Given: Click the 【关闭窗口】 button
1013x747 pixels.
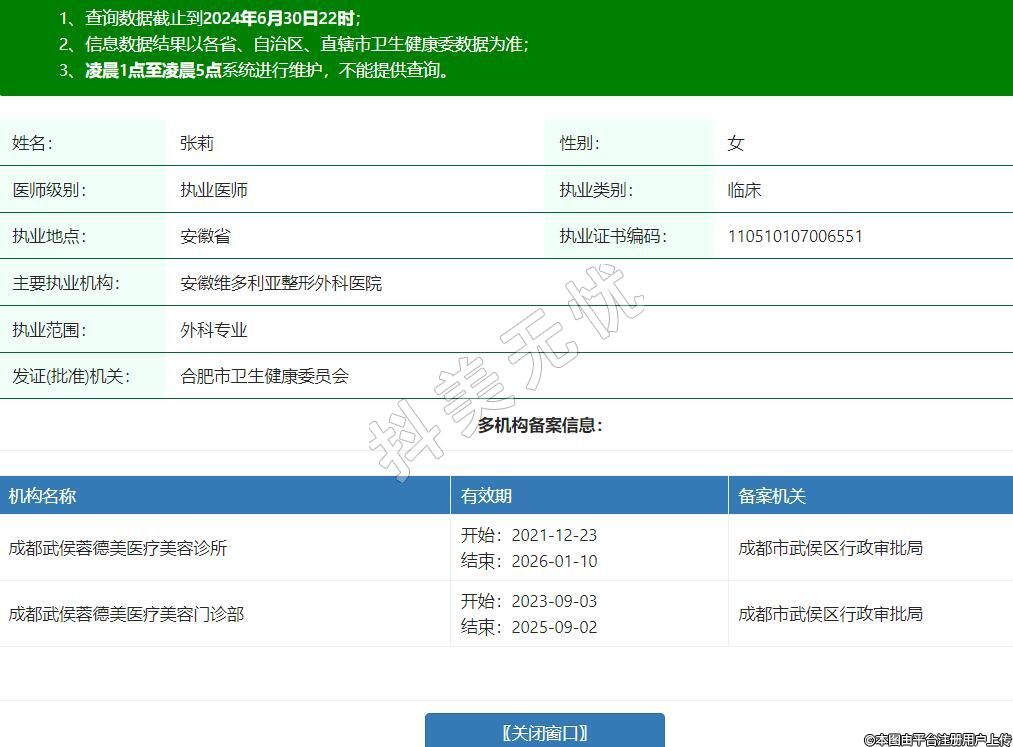Looking at the screenshot, I should point(544,732).
